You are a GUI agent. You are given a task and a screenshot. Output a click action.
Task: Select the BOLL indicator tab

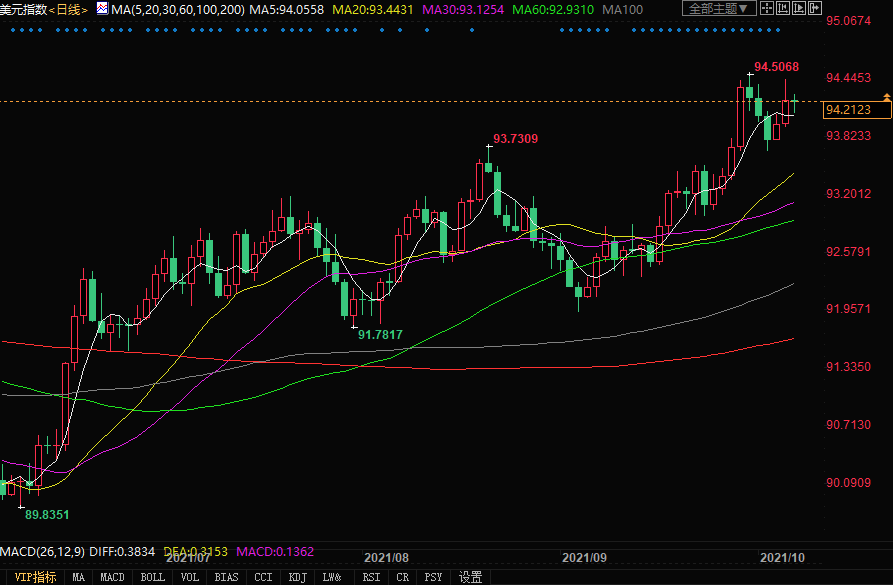[152, 577]
